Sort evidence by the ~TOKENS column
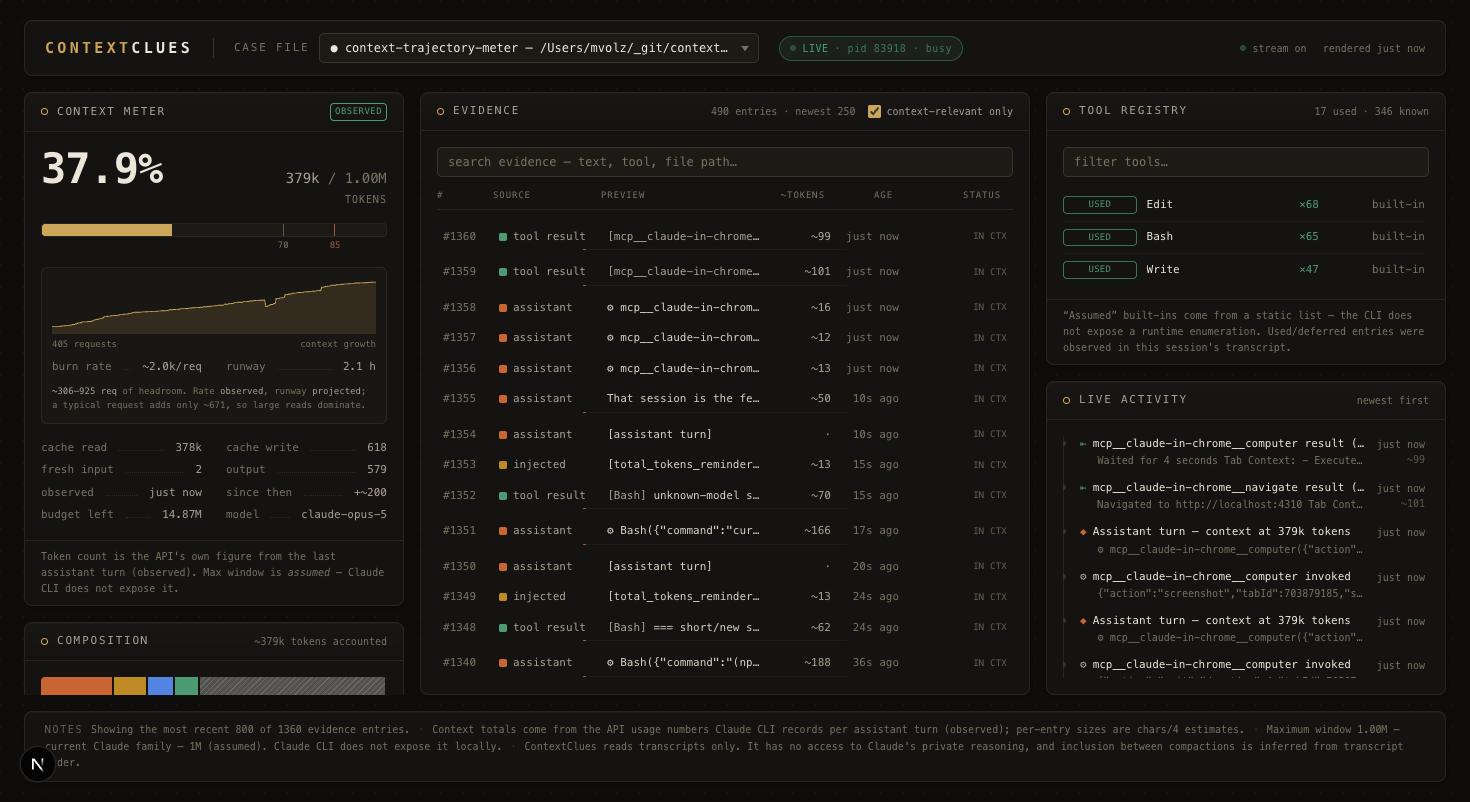Image resolution: width=1470 pixels, height=802 pixels. [x=802, y=195]
